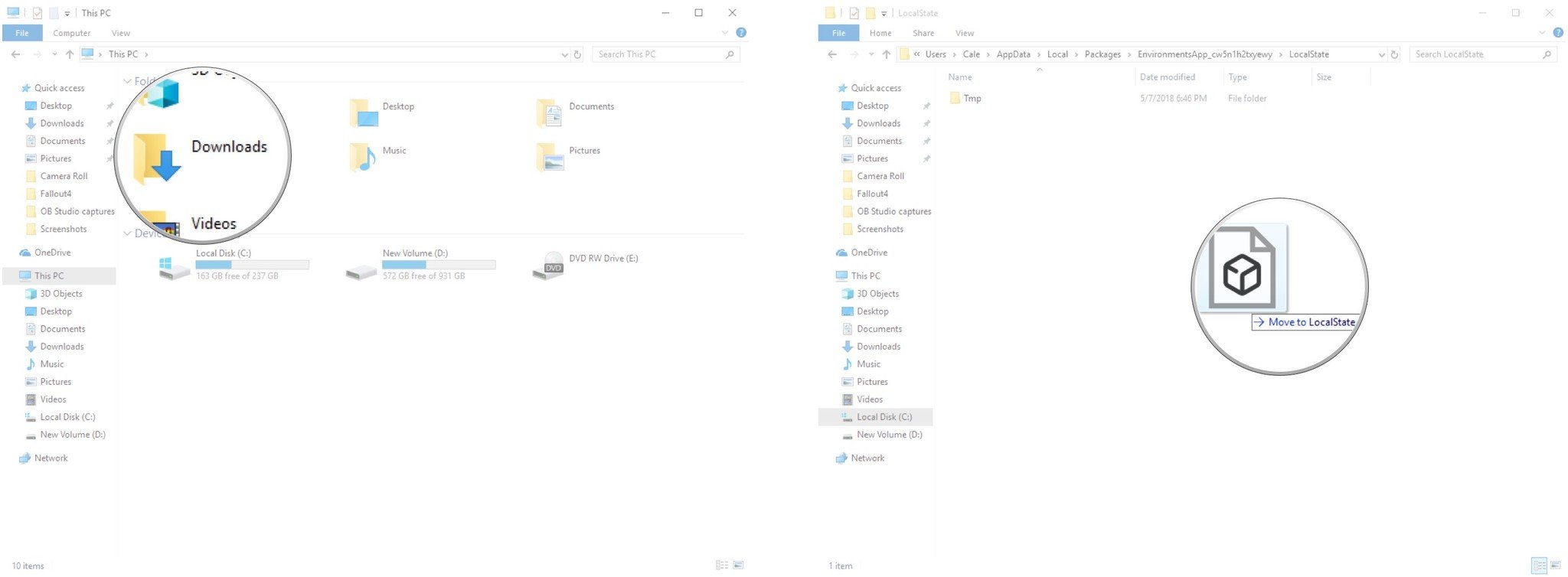
Task: Select Quick access in This PC window navigation pane
Action: [x=52, y=88]
